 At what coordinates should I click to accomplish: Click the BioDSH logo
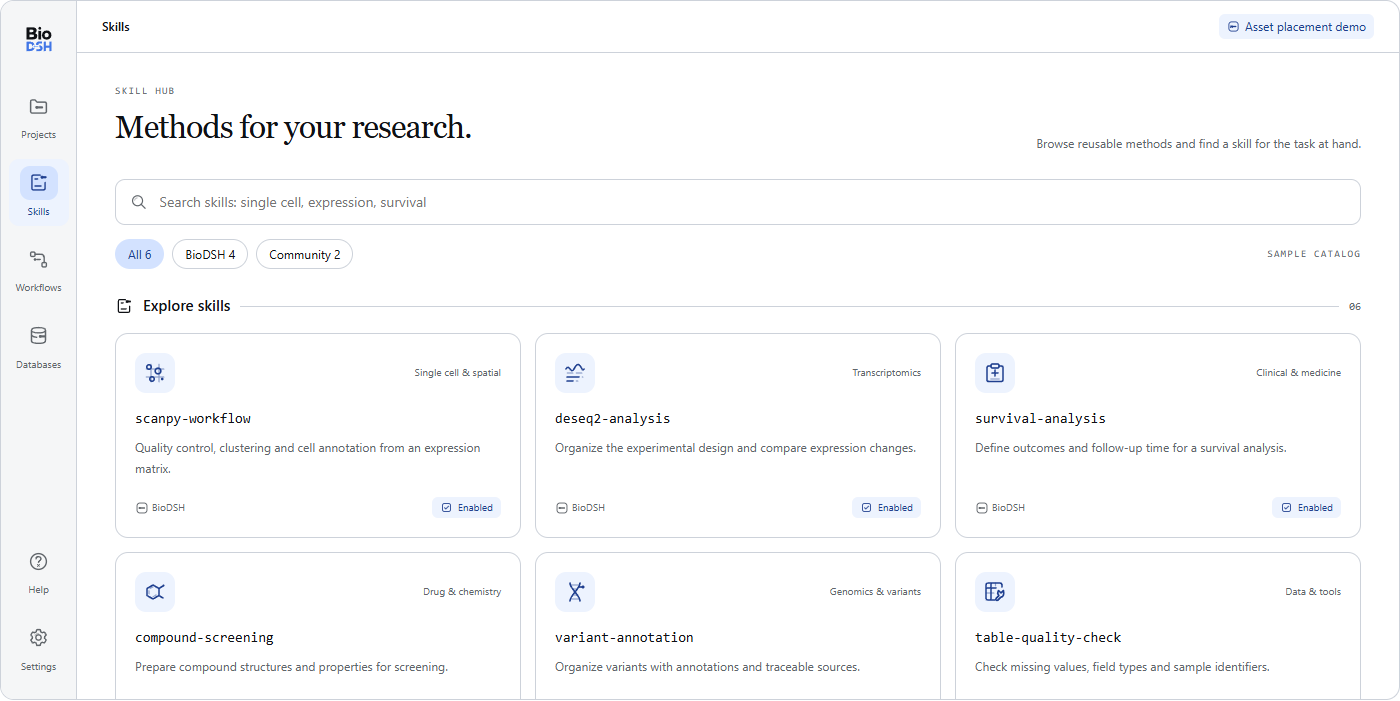(38, 39)
